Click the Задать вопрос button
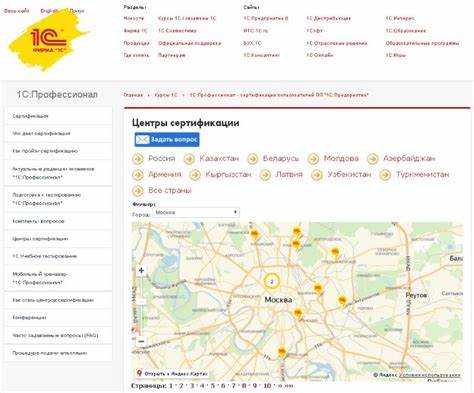Screen dimensions: 474x393 [167, 139]
